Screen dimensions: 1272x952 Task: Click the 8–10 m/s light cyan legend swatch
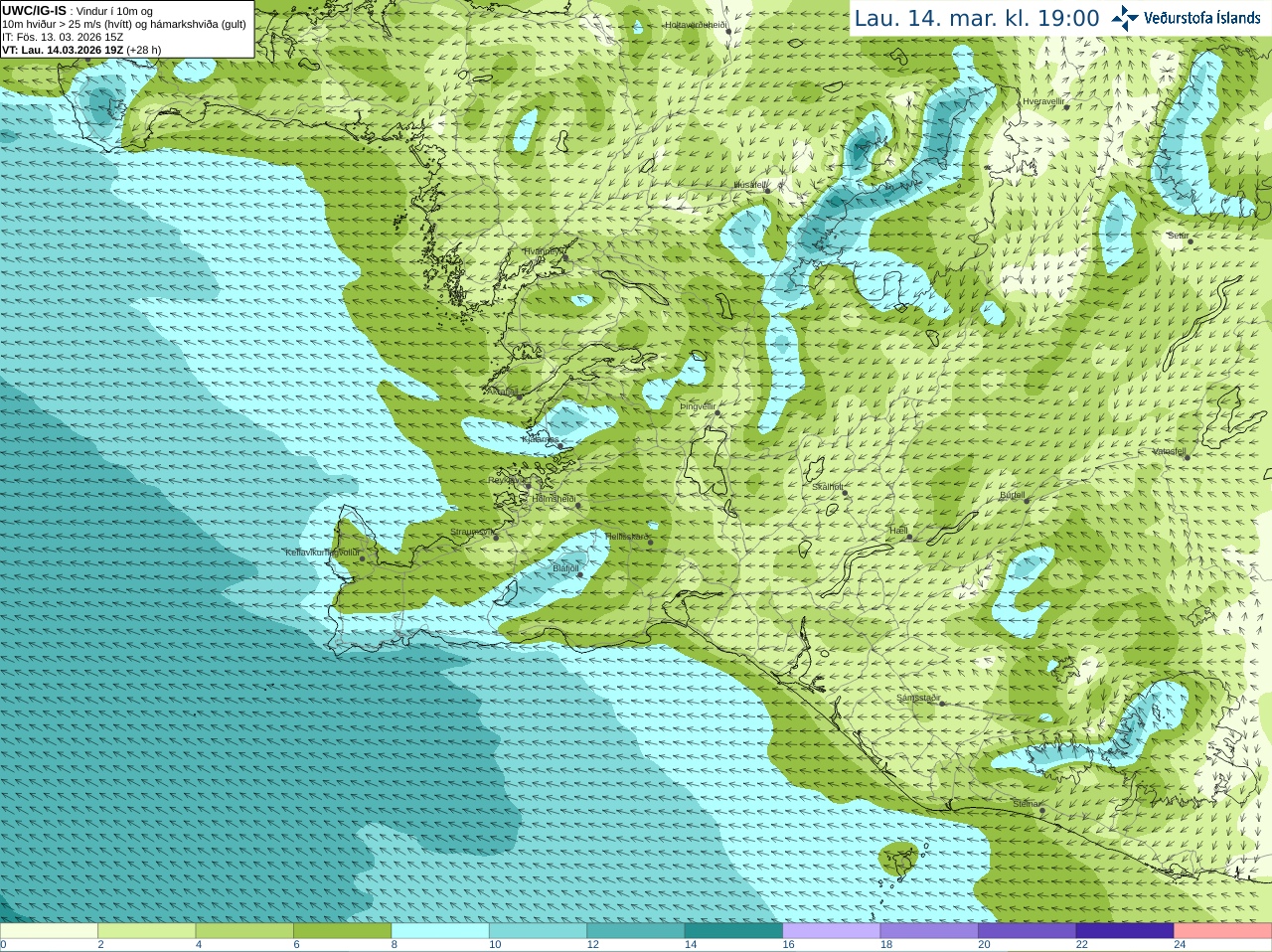click(x=440, y=931)
